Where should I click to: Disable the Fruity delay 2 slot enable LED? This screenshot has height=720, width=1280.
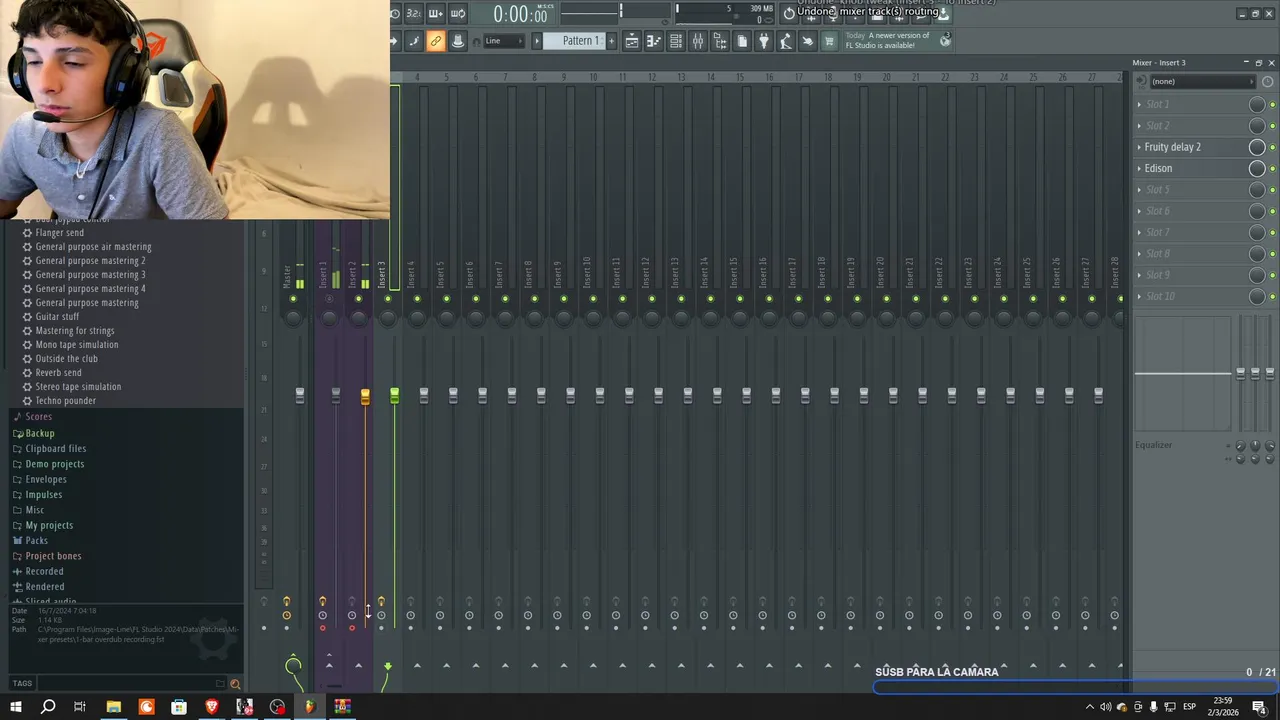point(1272,147)
